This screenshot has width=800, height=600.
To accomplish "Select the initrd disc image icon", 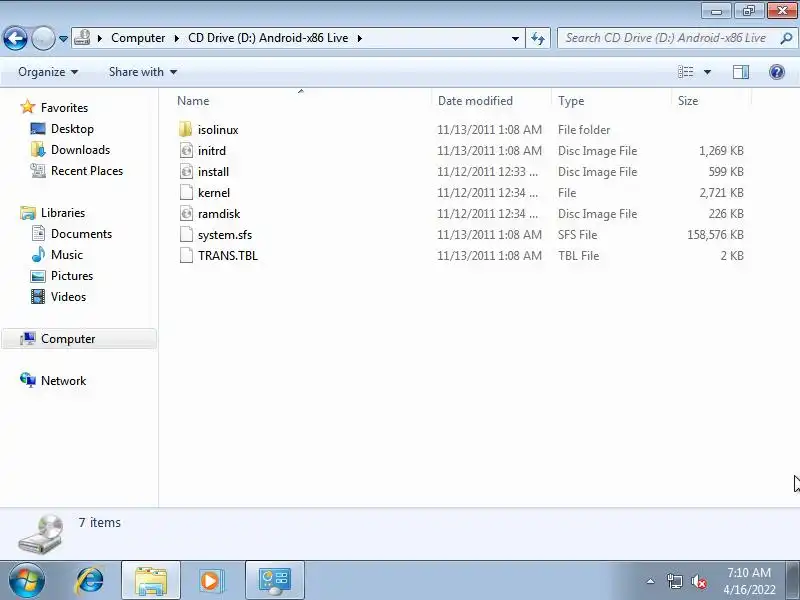I will [186, 151].
